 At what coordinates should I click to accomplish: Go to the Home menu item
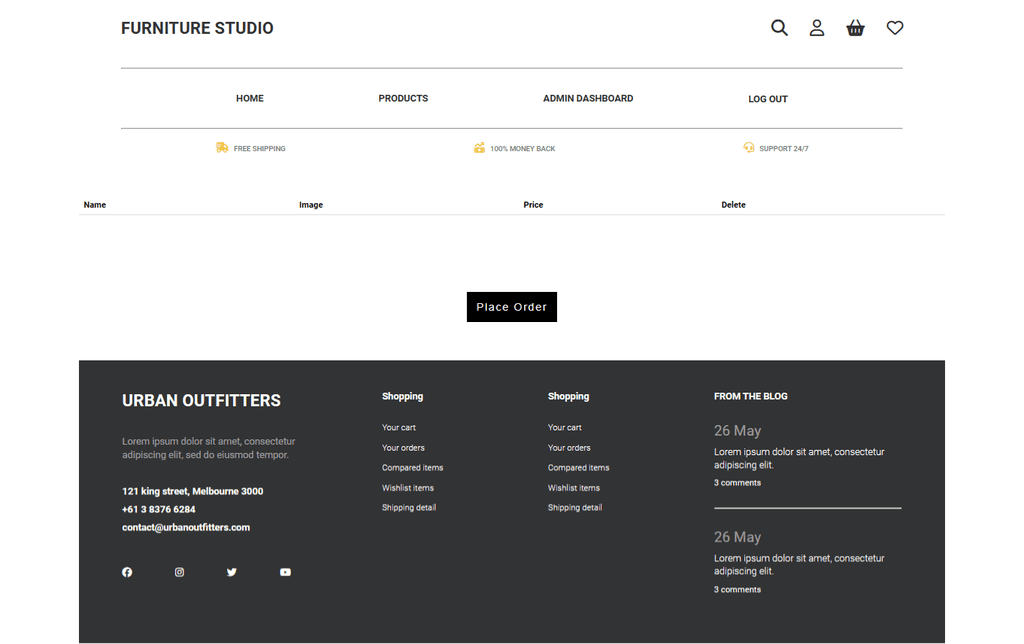point(250,98)
